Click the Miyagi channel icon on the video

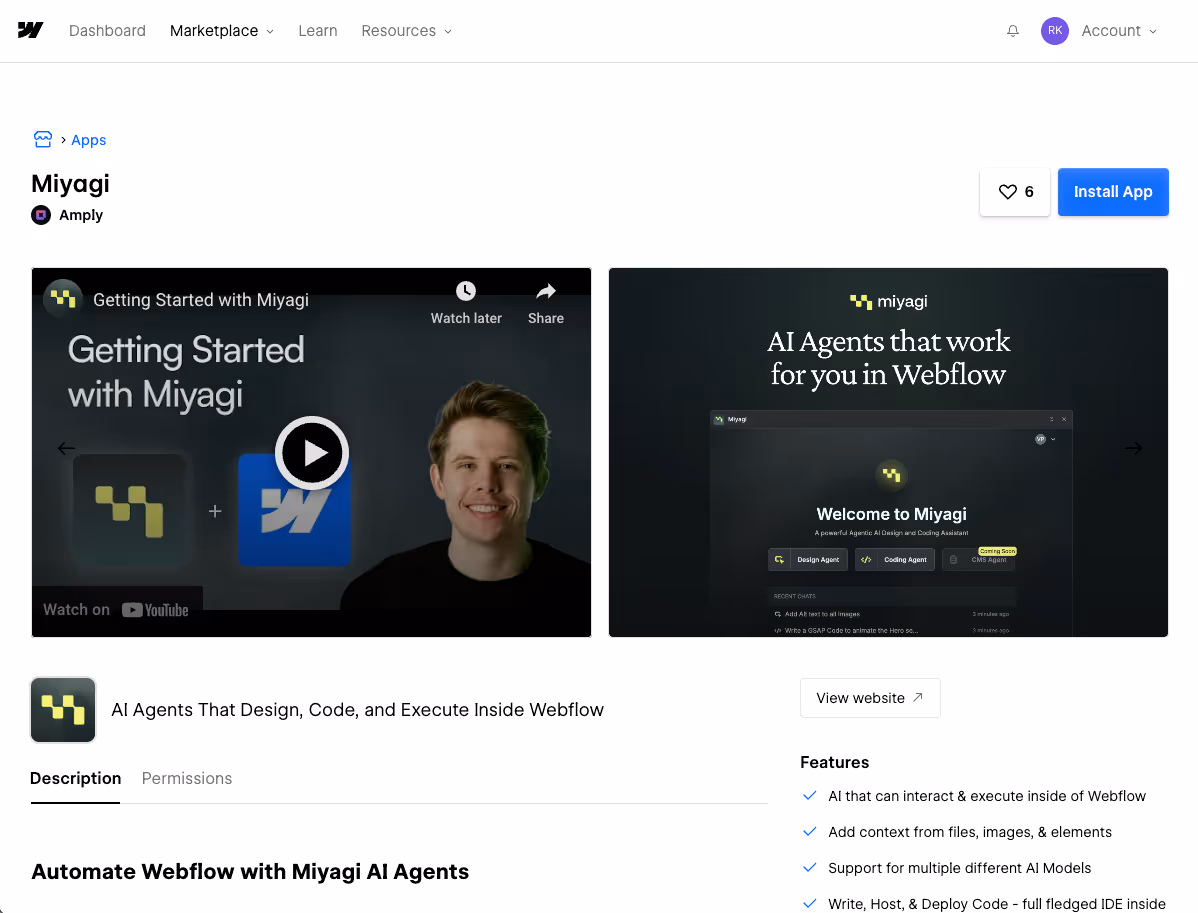[x=63, y=299]
